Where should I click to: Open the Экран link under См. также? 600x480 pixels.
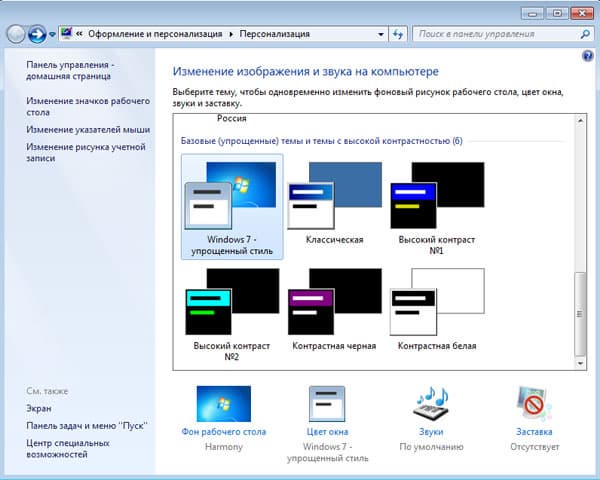(x=39, y=408)
